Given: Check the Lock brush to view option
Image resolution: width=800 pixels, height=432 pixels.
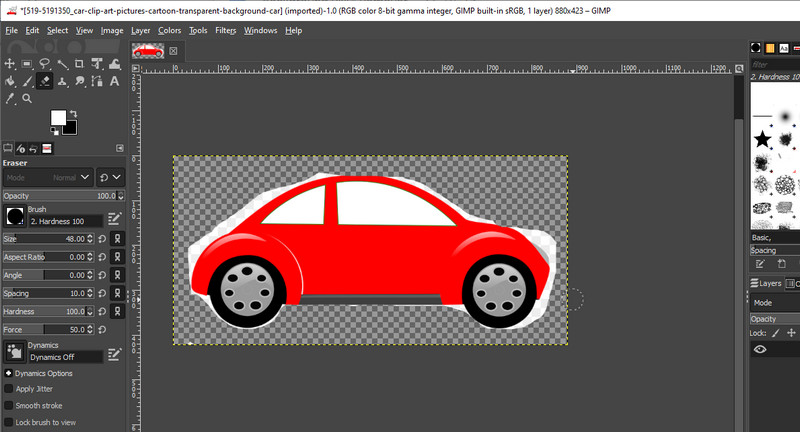Looking at the screenshot, I should (9, 422).
